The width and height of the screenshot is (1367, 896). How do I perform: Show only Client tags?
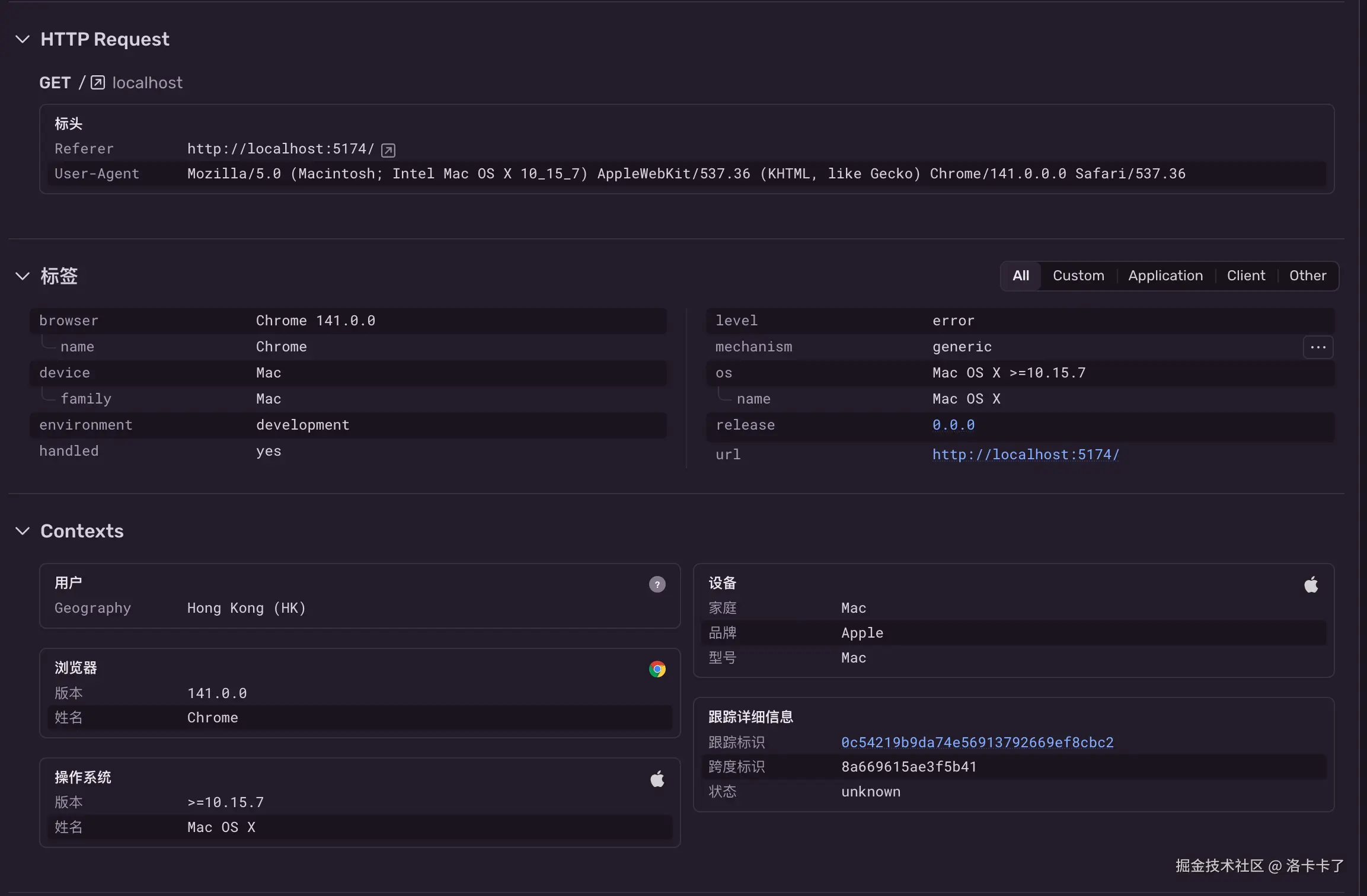pyautogui.click(x=1245, y=276)
